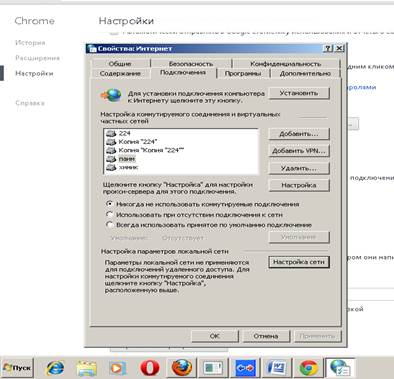Viewport: 394px width, 379px height.
Task: Open Настройка сети LAN settings
Action: coord(299,262)
